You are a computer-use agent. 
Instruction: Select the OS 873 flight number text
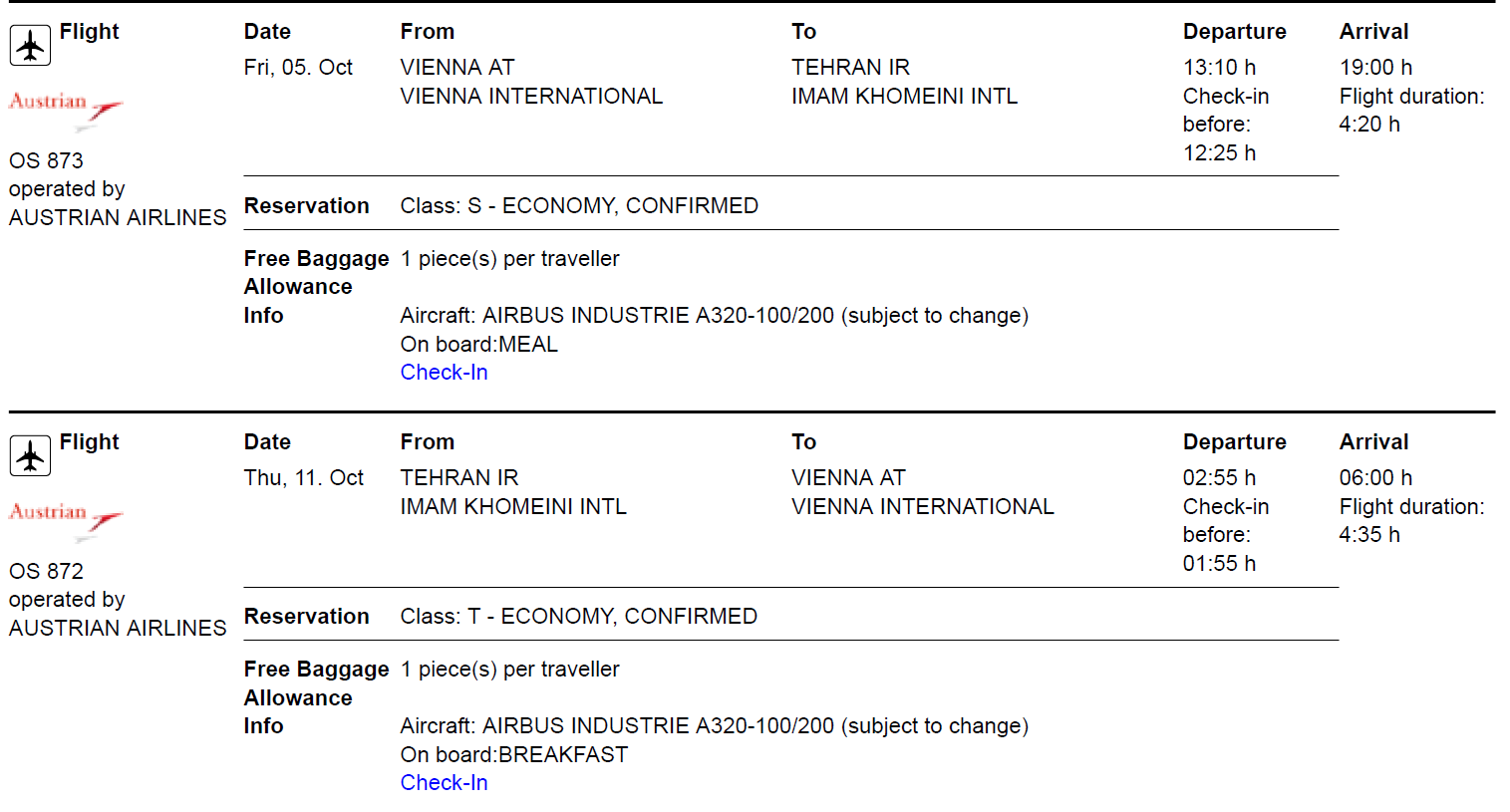click(x=47, y=160)
